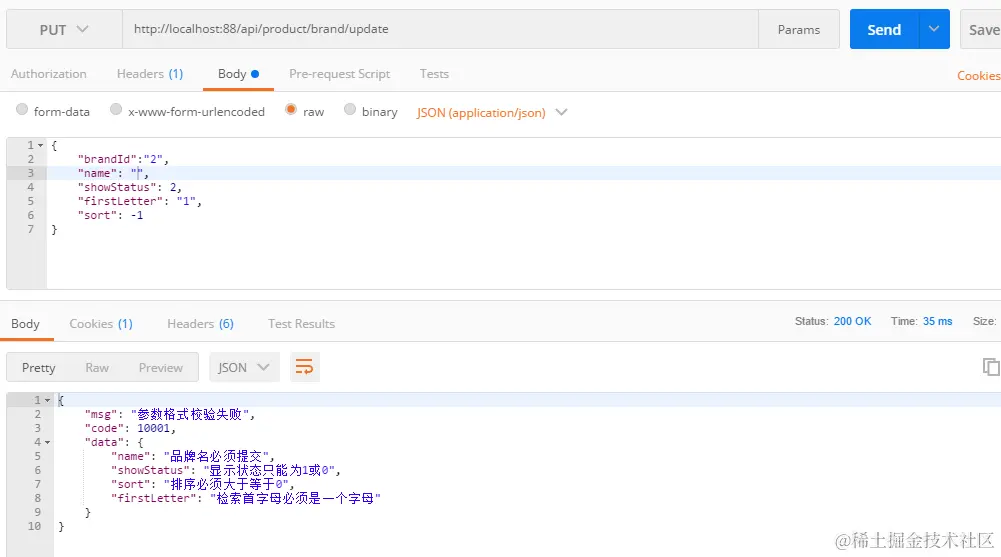Select Pretty response view
1001x557 pixels.
coord(38,368)
